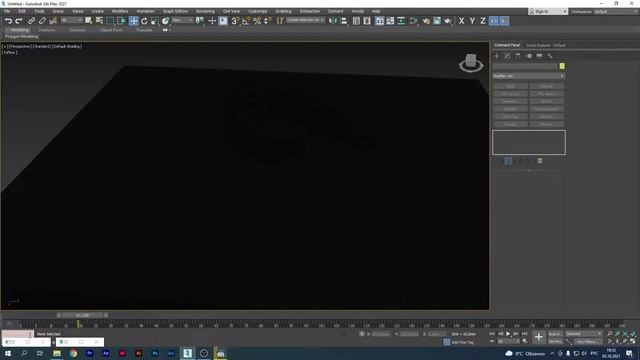Open the Default Shading viewport menu
Screen dimensions: 640x360
click(67, 47)
